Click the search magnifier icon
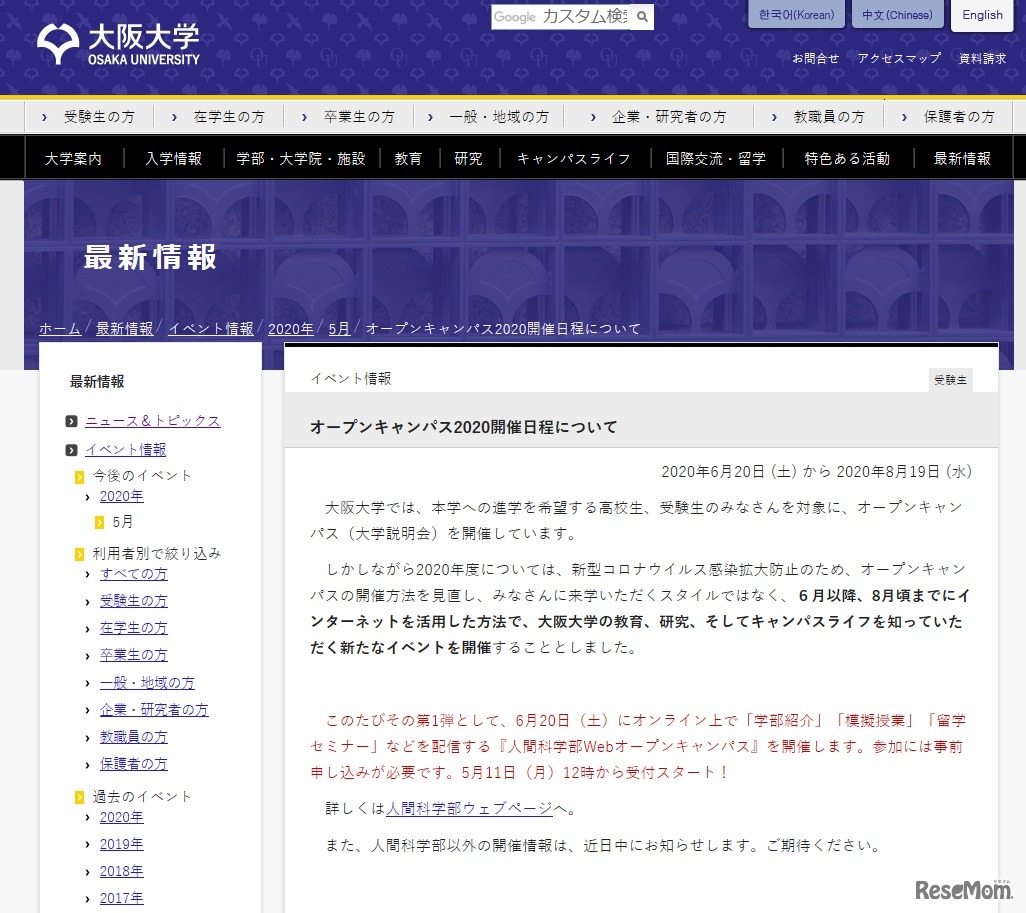1026x913 pixels. pos(643,17)
